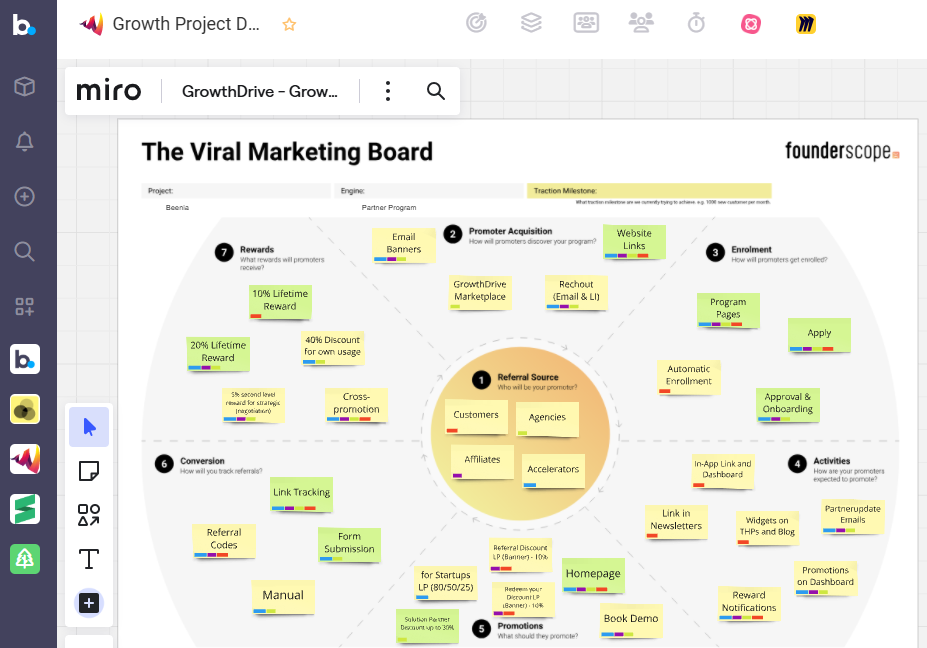Open the Miro board options menu
This screenshot has height=648, width=927.
tap(388, 92)
